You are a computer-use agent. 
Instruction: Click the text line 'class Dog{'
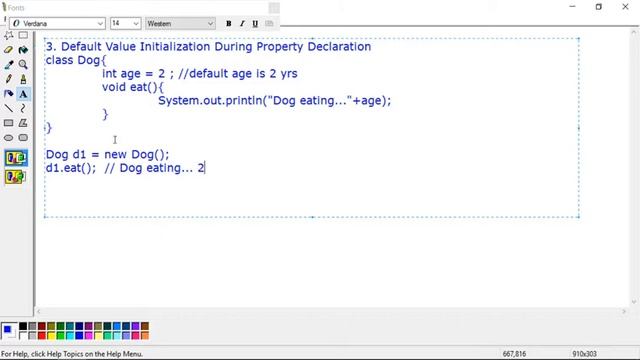coord(76,60)
